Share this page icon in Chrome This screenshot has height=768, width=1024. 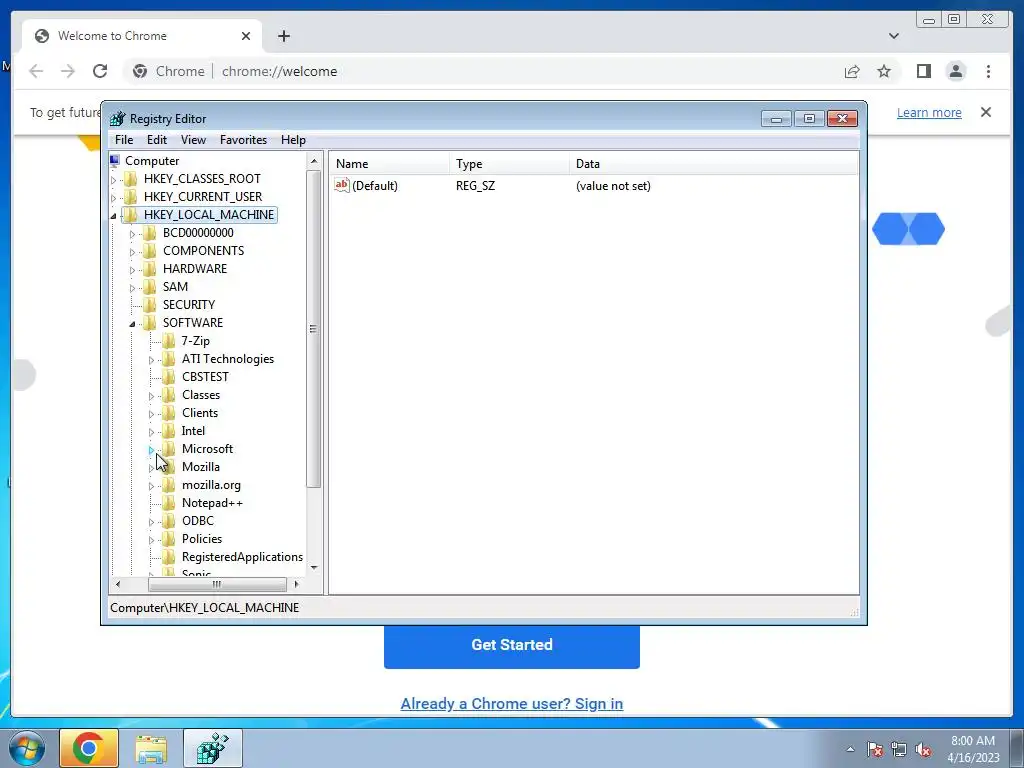coord(852,71)
